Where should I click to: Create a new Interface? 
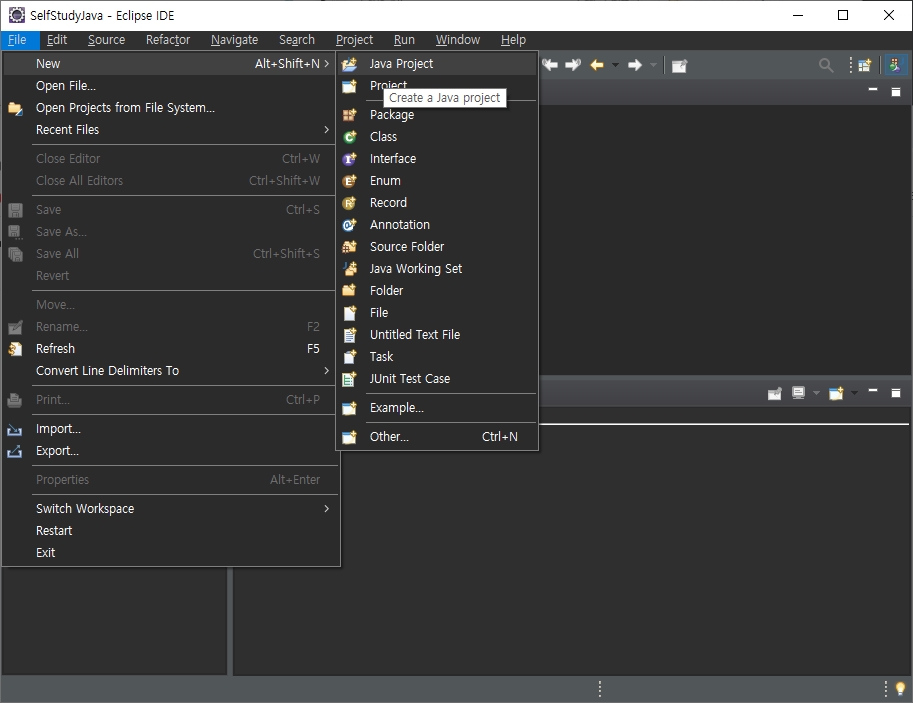click(x=437, y=159)
